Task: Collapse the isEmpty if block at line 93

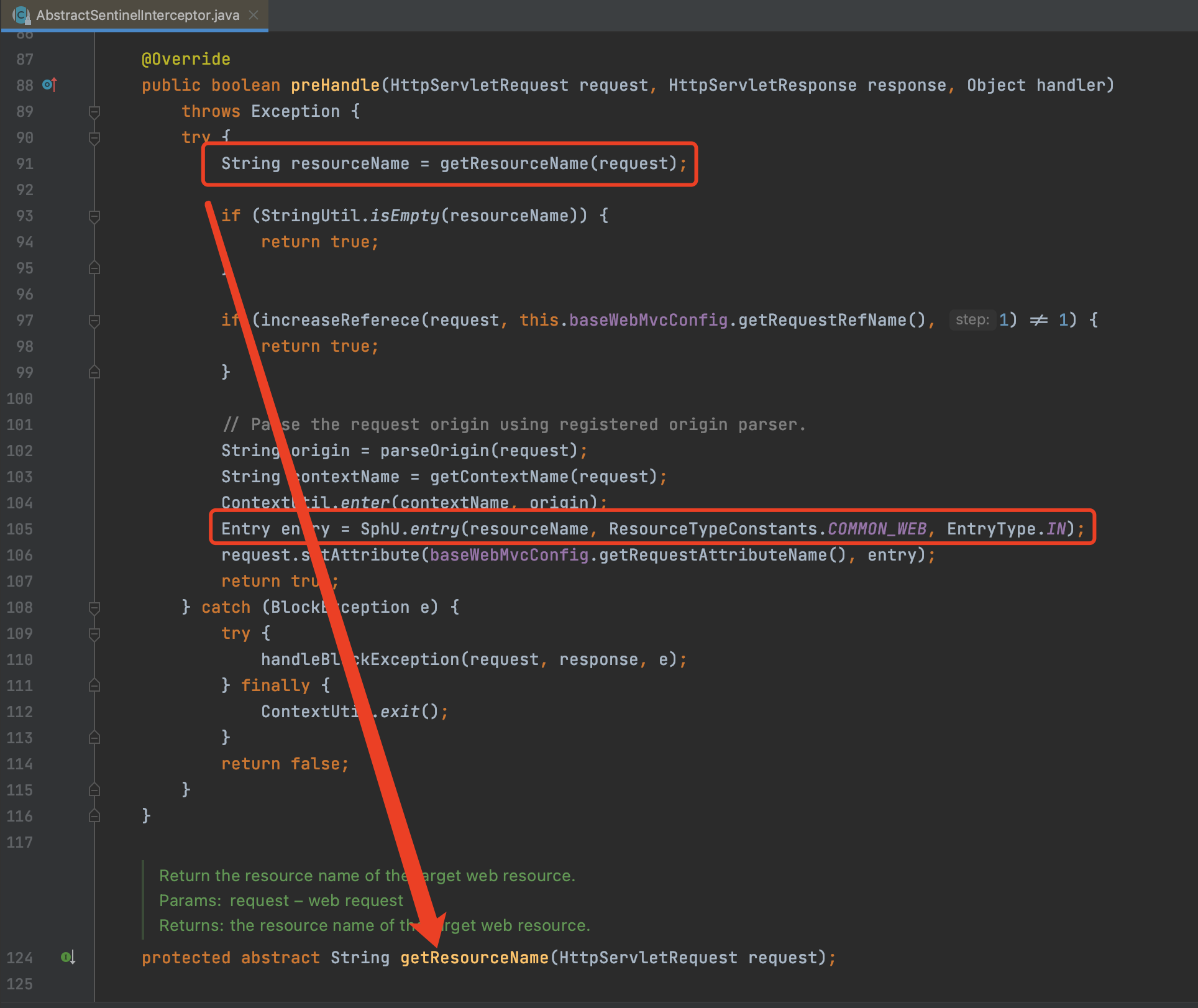Action: [94, 216]
